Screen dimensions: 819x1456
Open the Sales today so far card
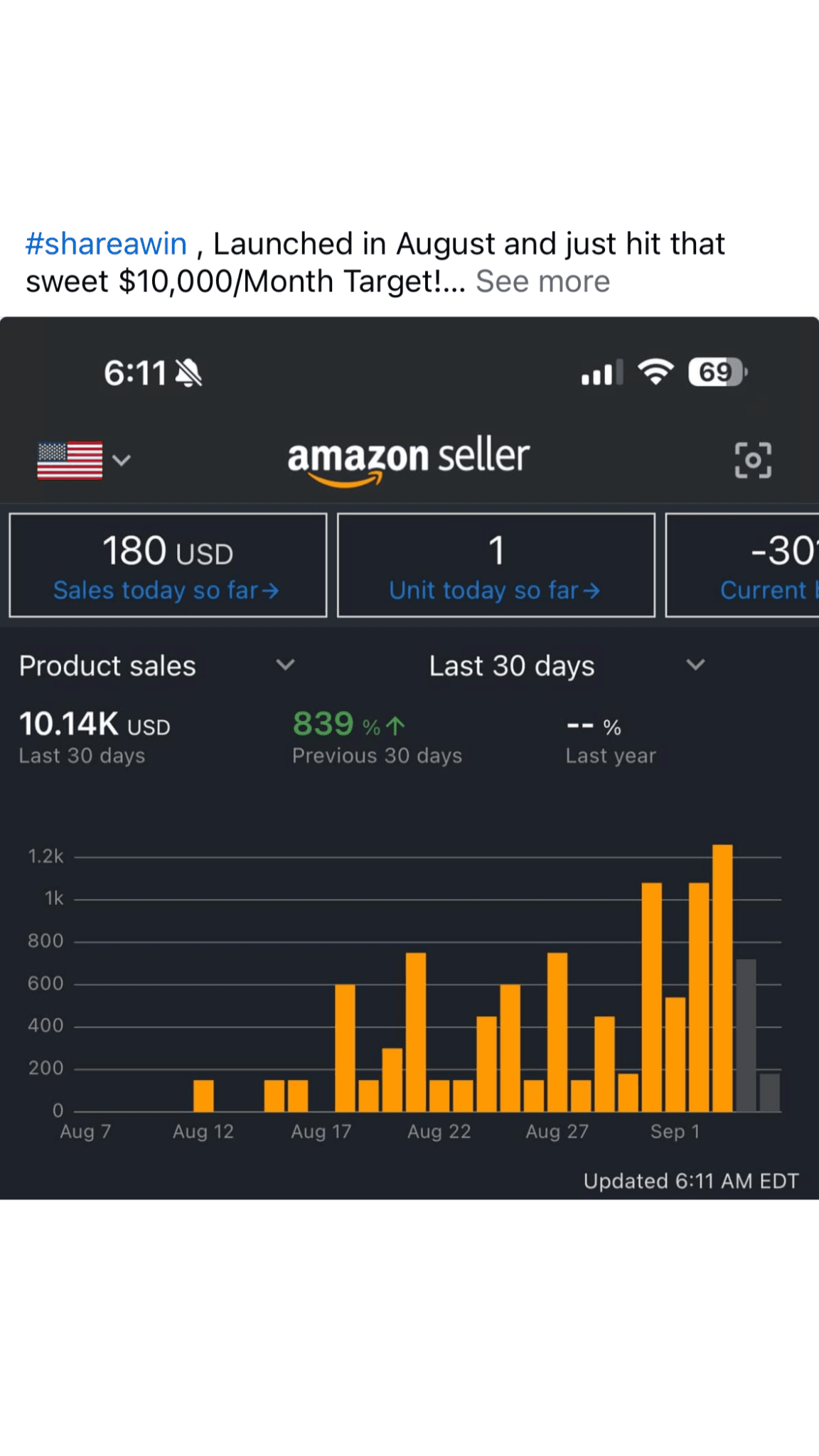(x=168, y=565)
